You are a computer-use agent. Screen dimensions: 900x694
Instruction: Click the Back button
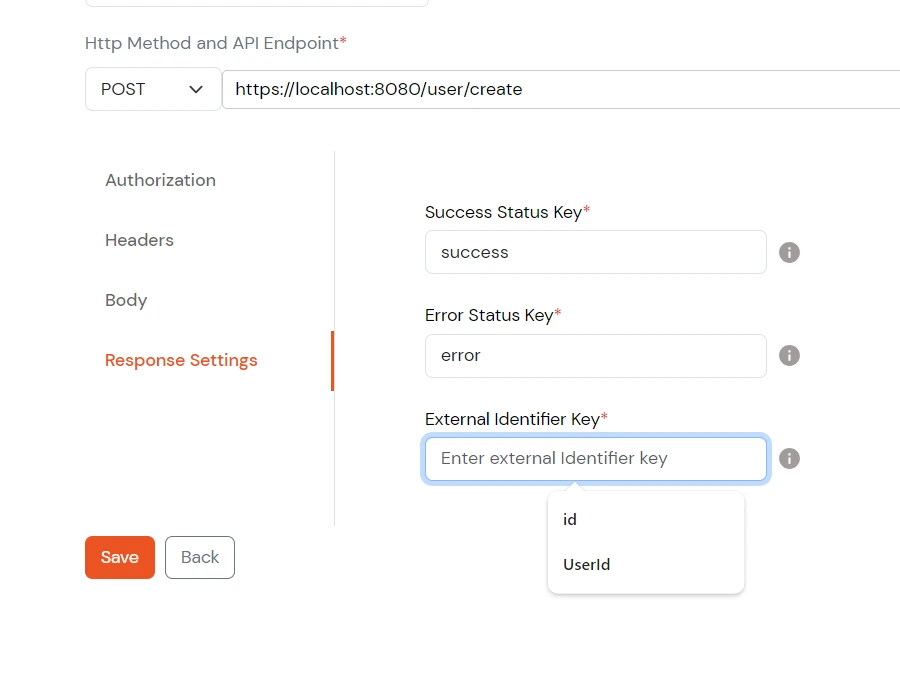click(199, 557)
